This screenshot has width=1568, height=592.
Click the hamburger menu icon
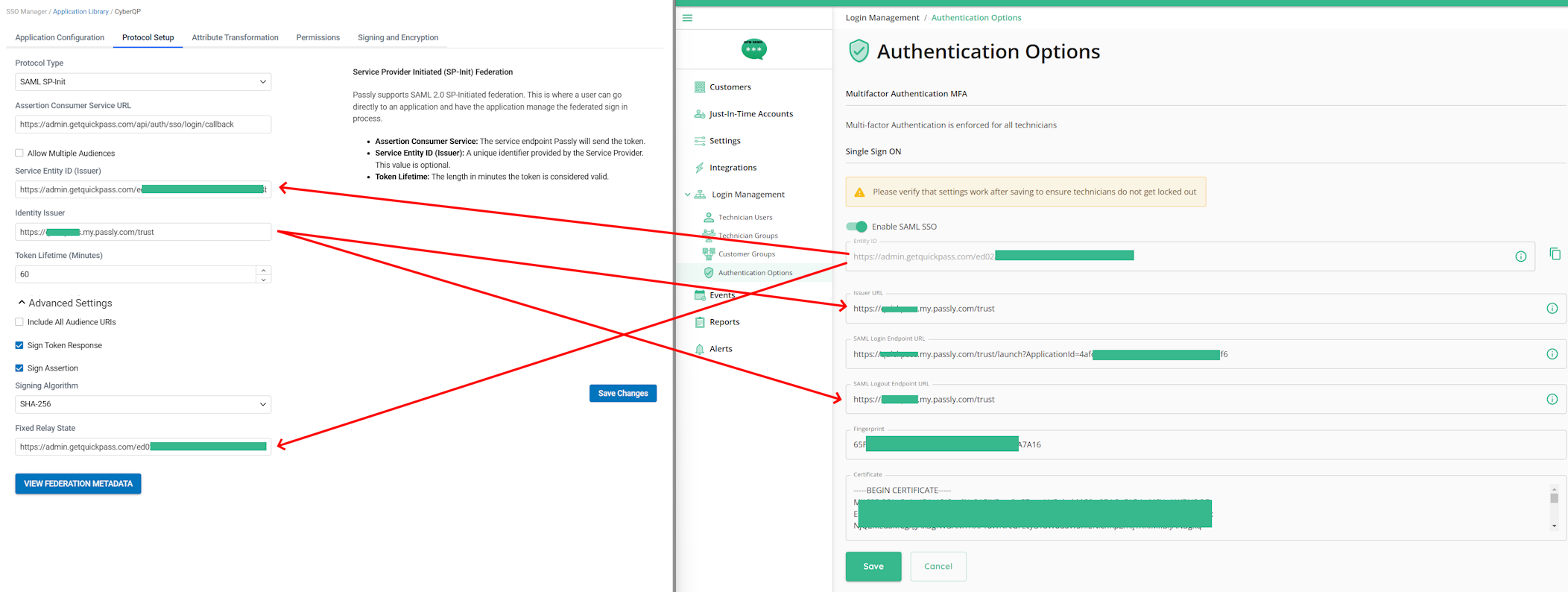[687, 18]
